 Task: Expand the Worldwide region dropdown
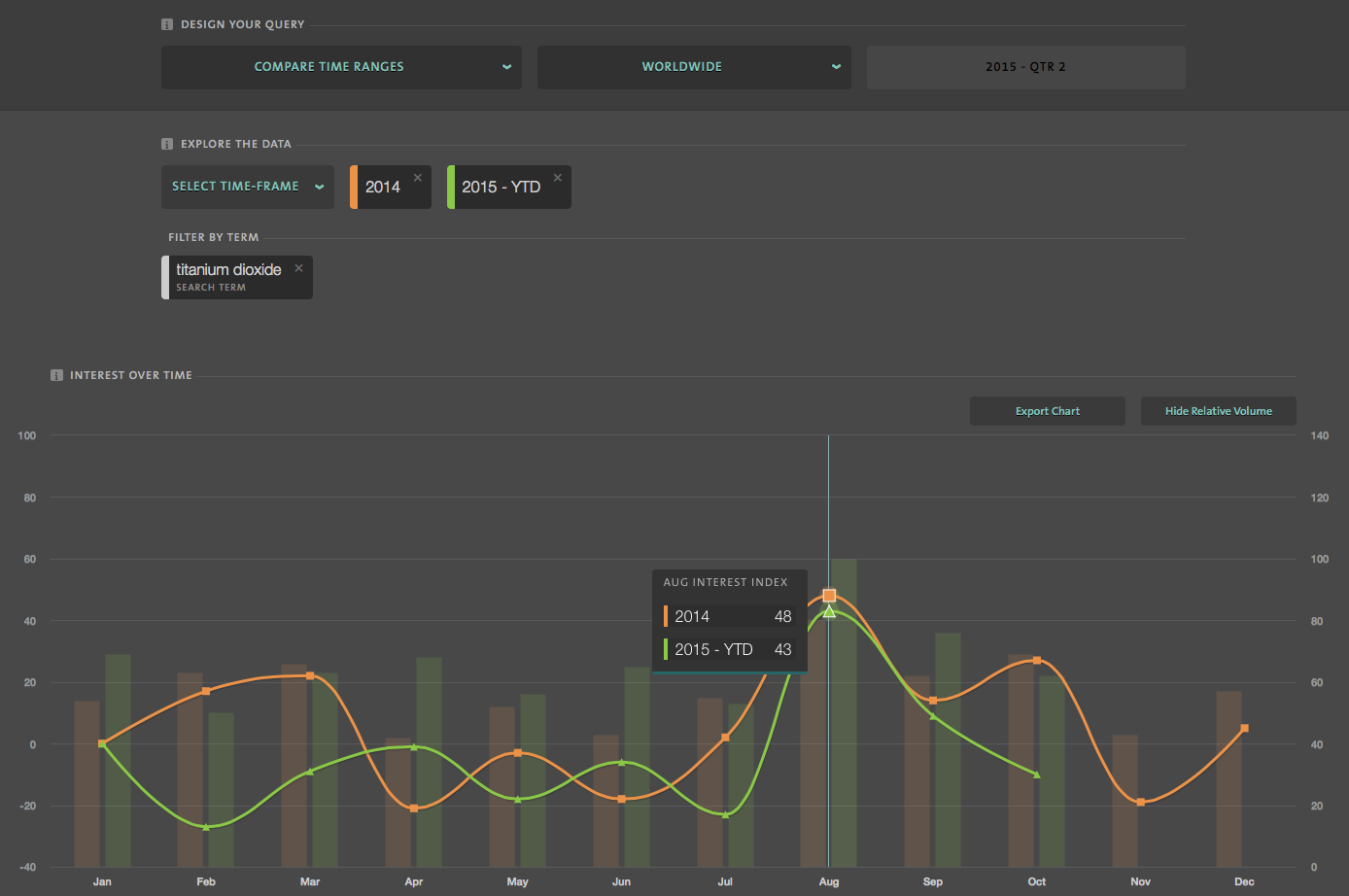pyautogui.click(x=694, y=67)
